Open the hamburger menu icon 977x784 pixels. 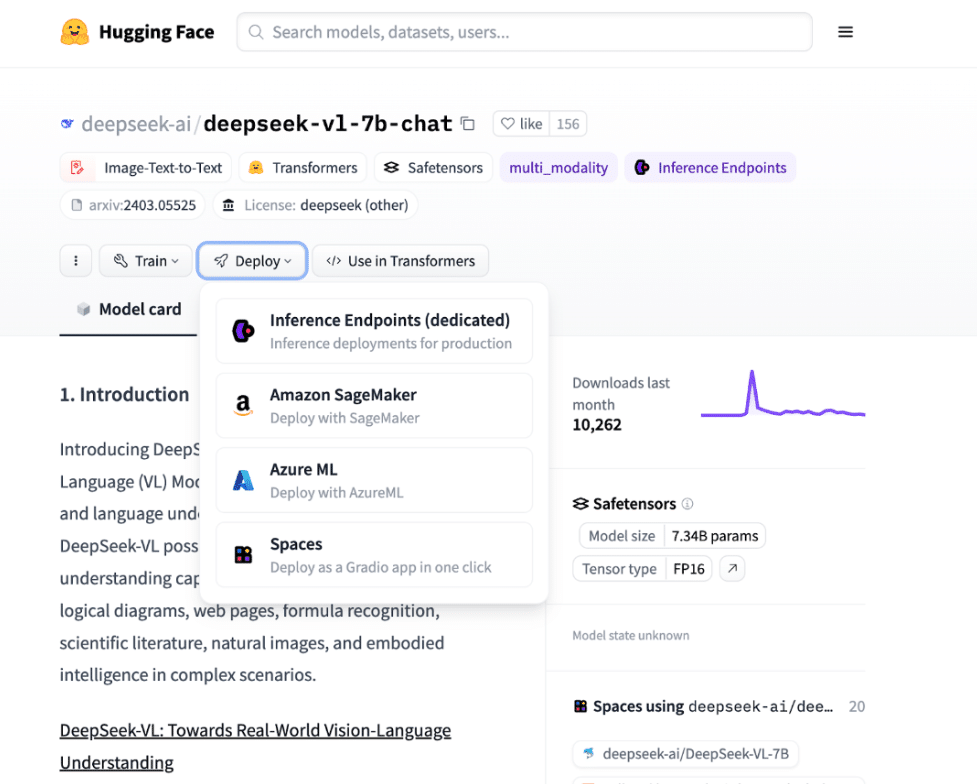pyautogui.click(x=845, y=32)
